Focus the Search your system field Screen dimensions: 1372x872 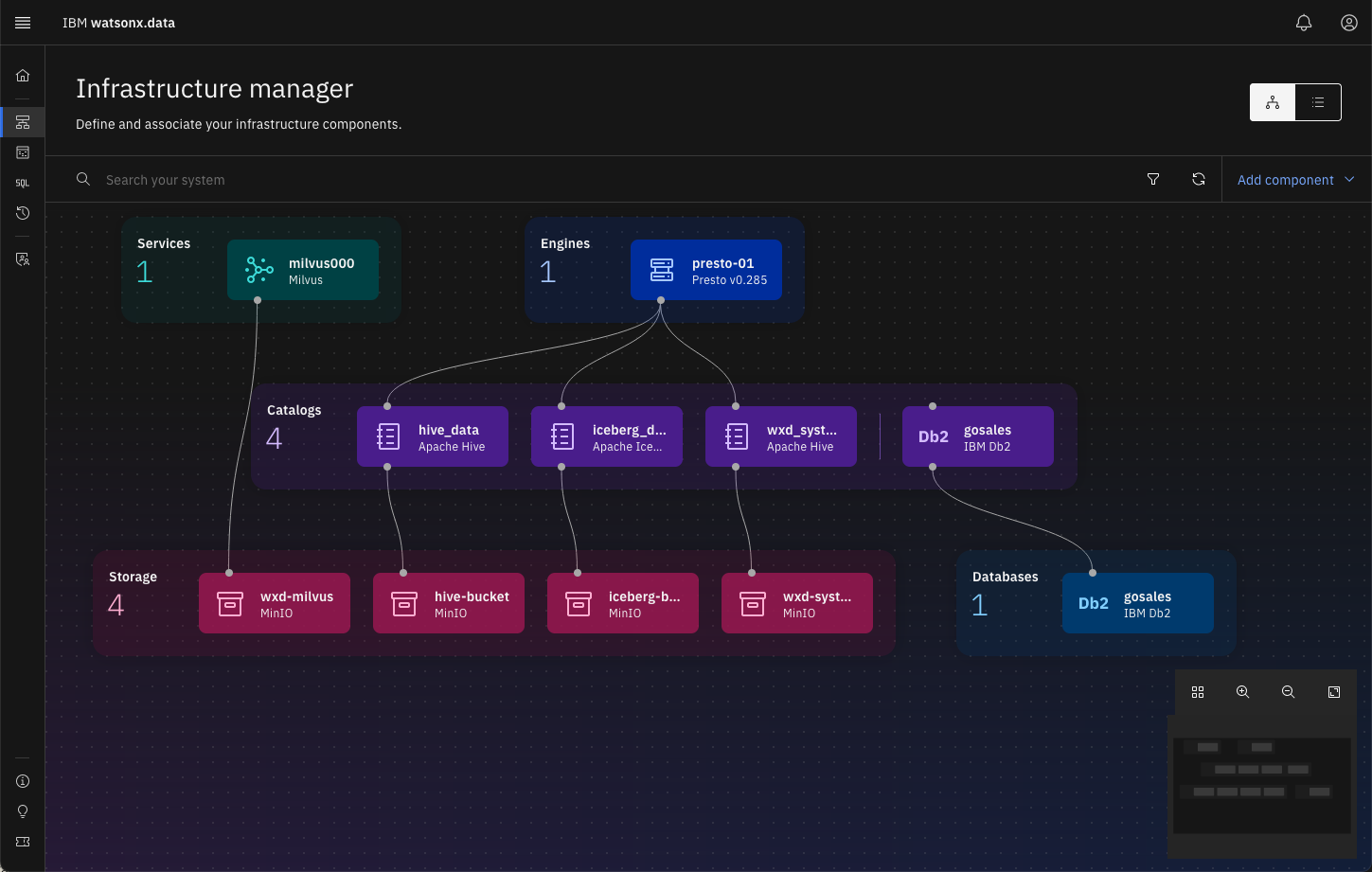[x=606, y=179]
